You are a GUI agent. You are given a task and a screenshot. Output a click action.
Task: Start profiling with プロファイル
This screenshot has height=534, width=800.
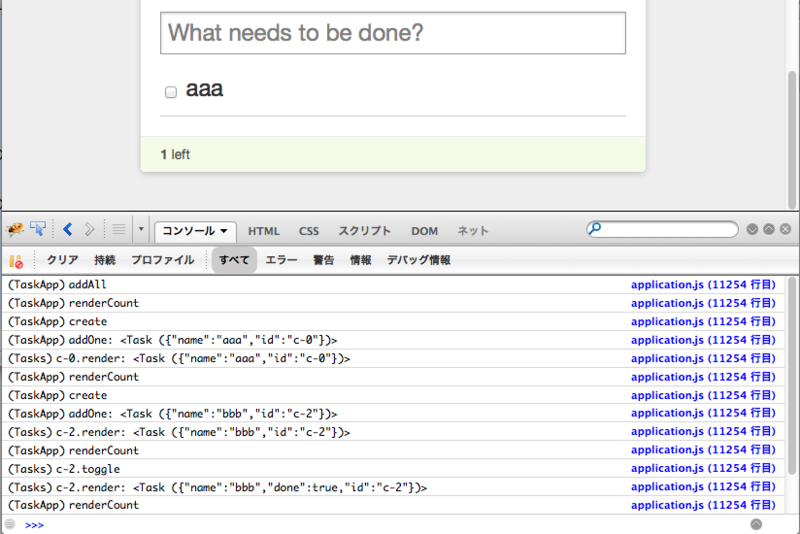point(163,260)
